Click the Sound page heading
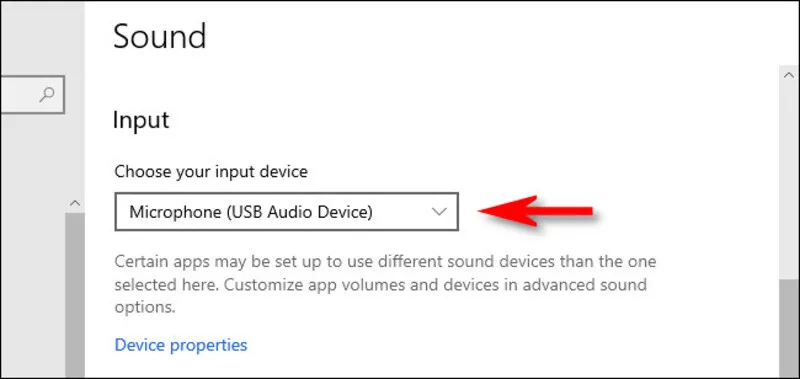This screenshot has width=800, height=379. coord(160,36)
